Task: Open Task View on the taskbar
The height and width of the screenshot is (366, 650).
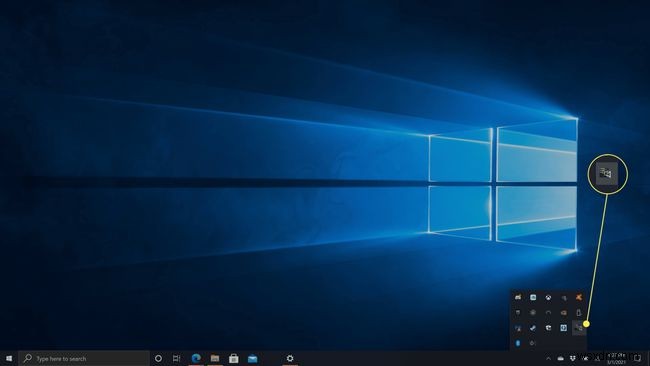Action: click(177, 359)
